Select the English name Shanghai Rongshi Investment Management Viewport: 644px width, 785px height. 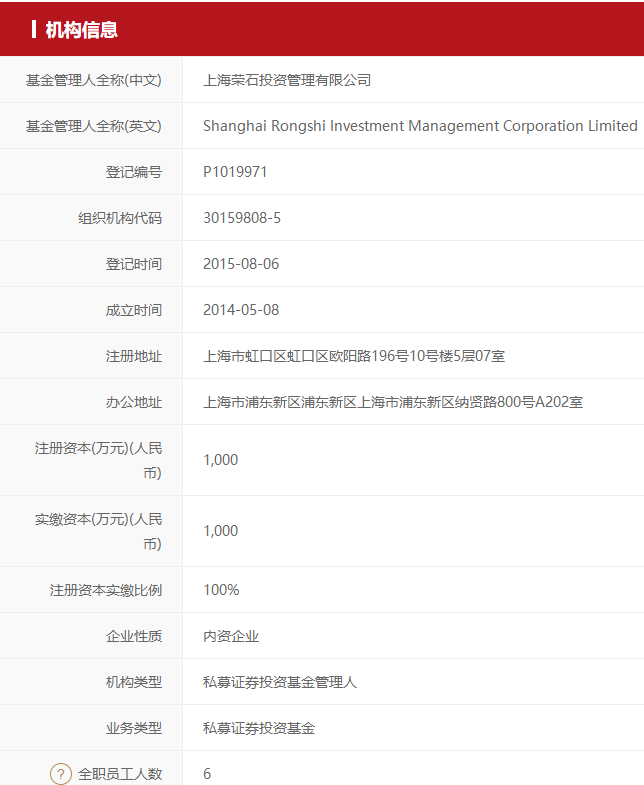click(352, 126)
